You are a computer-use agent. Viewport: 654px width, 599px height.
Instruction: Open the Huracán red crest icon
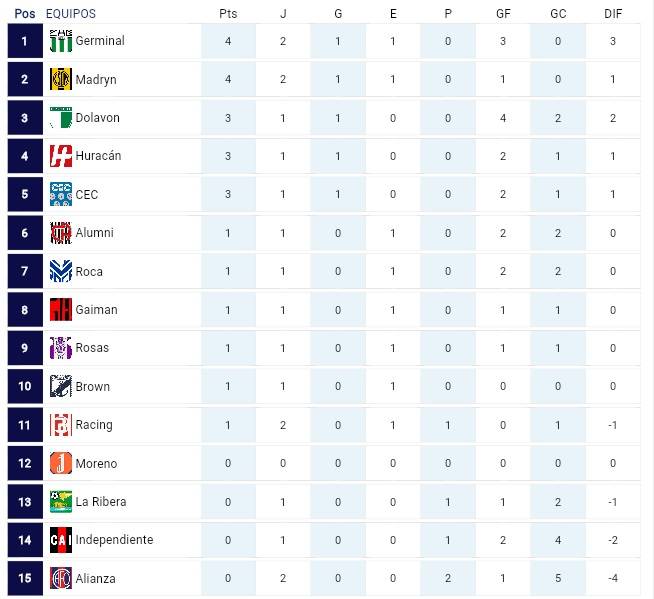pos(61,156)
